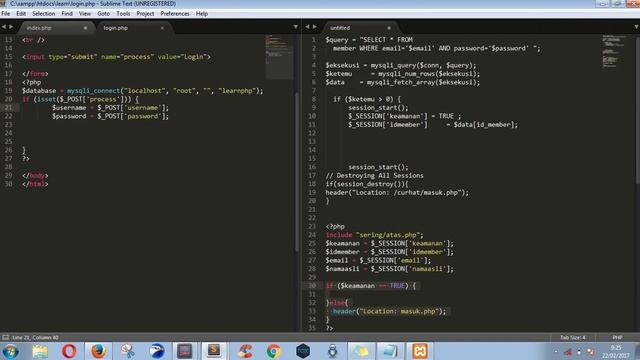Open the XAMPP control panel taskbar icon
The height and width of the screenshot is (360, 640).
[420, 351]
